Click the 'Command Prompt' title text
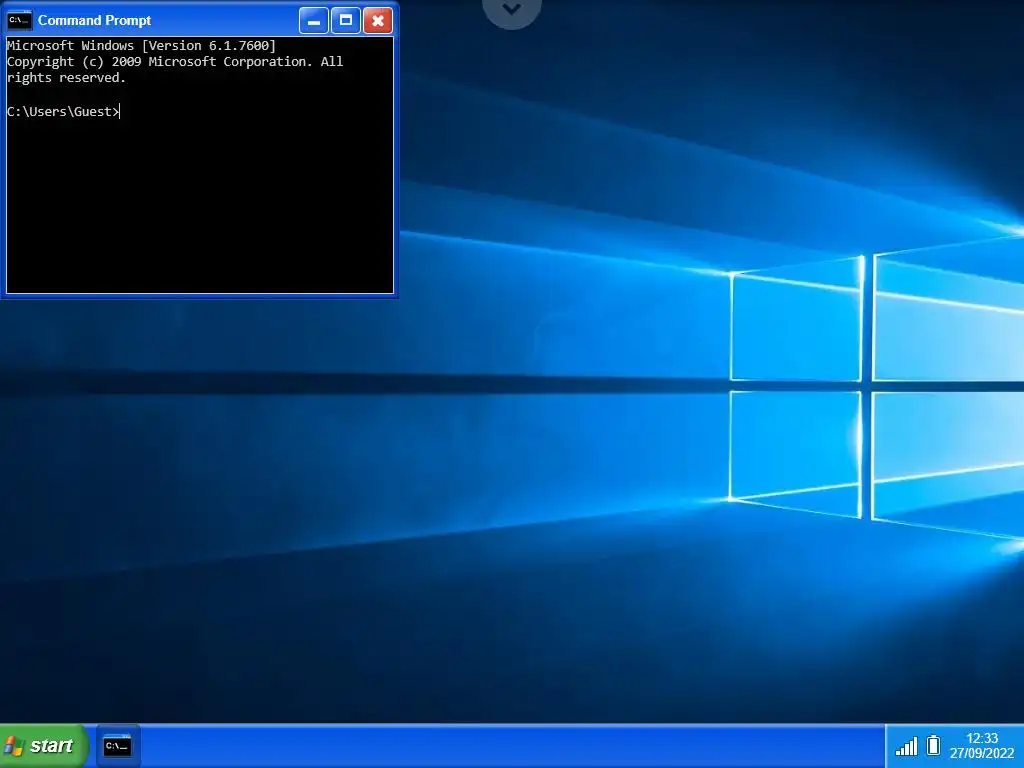 [x=94, y=20]
